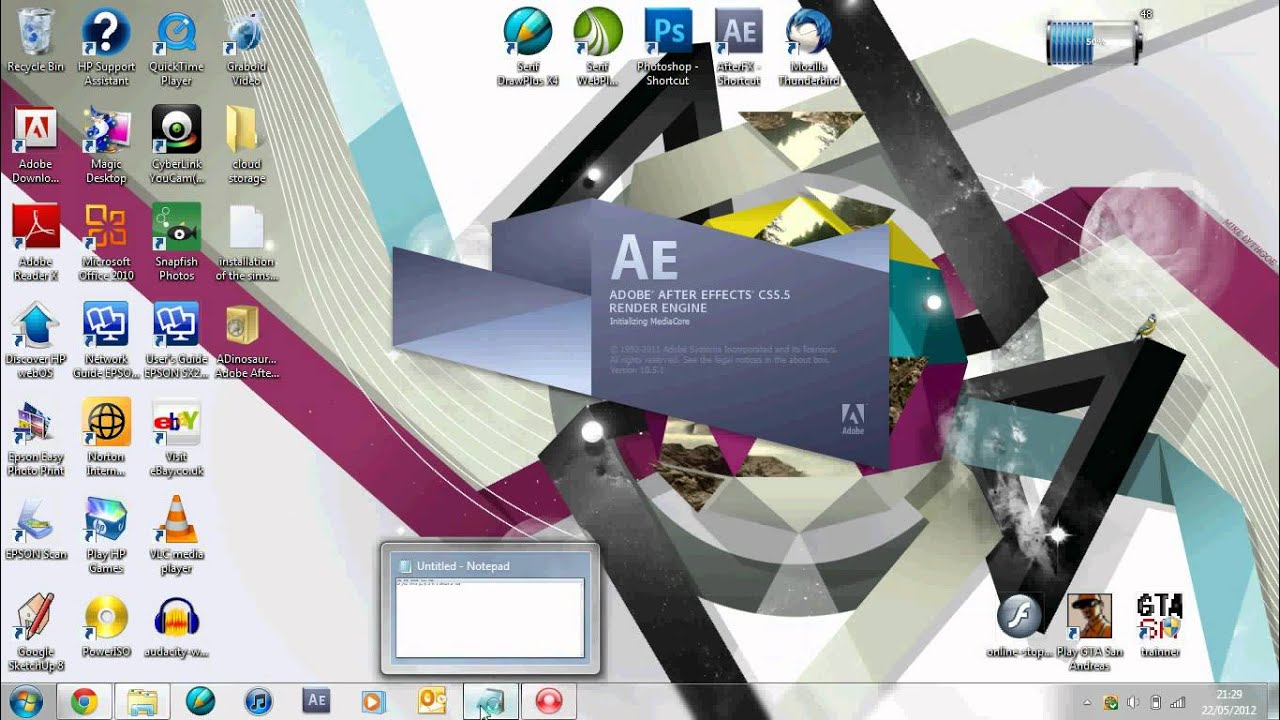1280x720 pixels.
Task: Click the red recorder taskbar button
Action: [x=548, y=702]
